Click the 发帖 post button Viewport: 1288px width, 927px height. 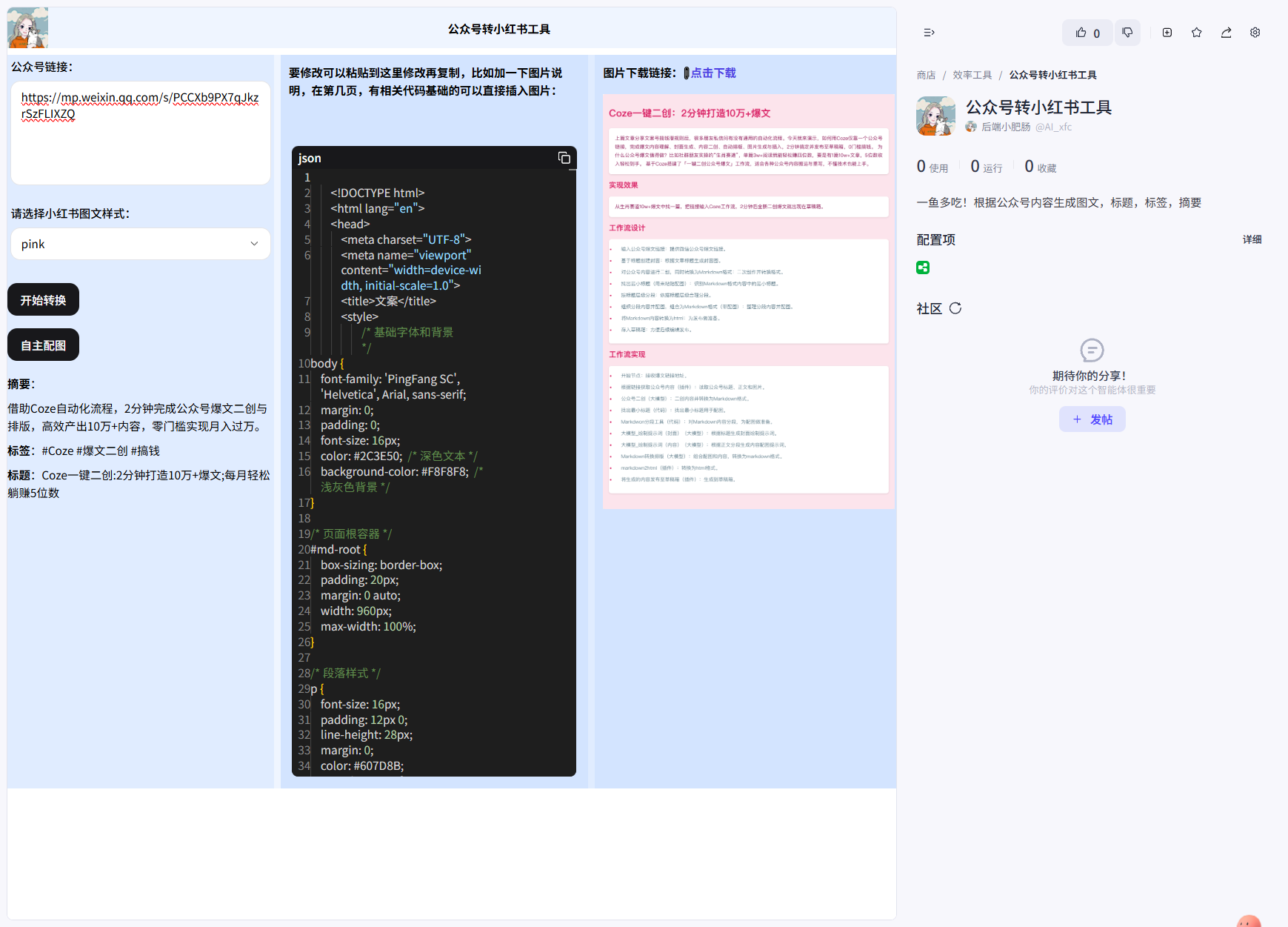click(1092, 419)
